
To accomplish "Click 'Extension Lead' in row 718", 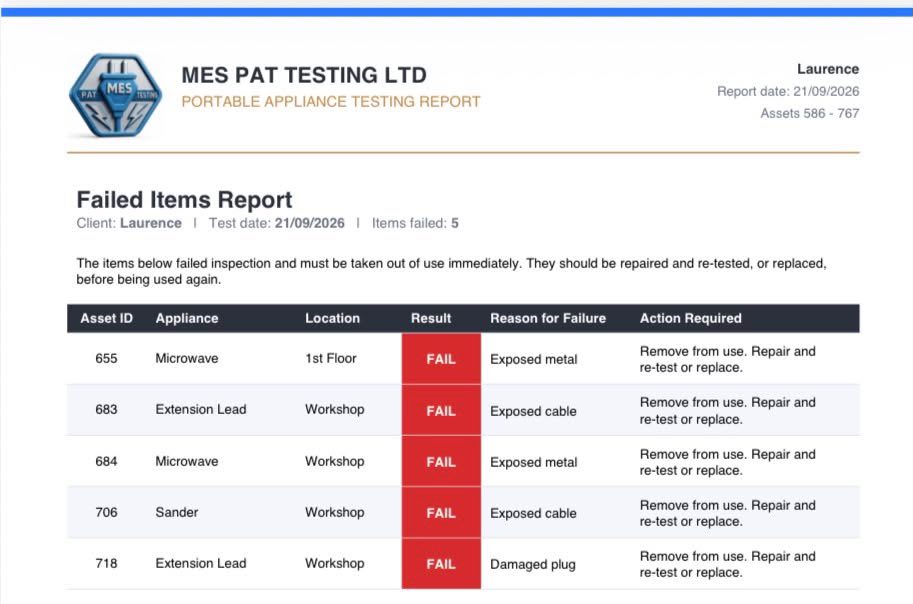I will click(x=201, y=563).
